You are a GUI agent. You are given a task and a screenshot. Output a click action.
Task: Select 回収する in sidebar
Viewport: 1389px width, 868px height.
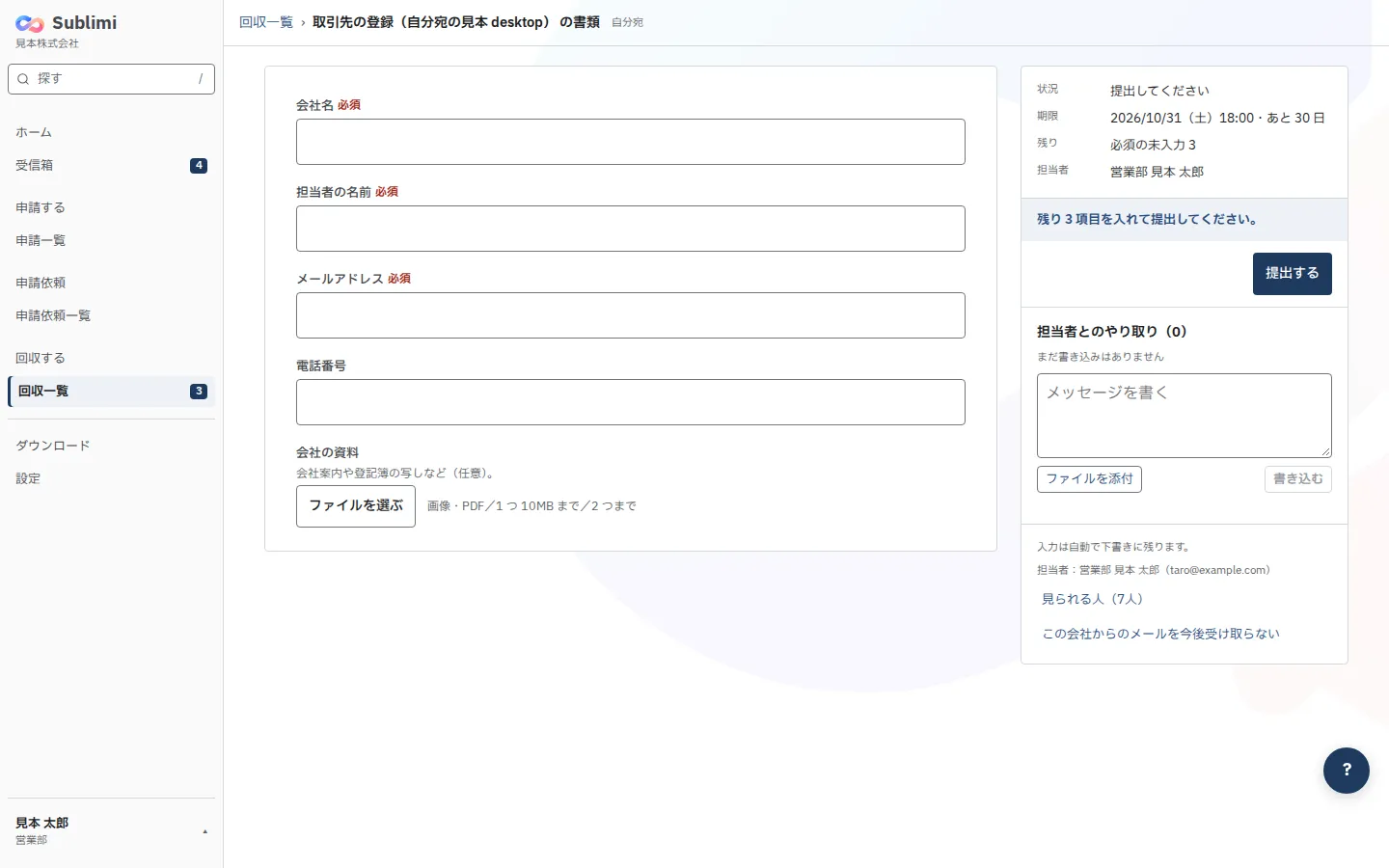(111, 358)
